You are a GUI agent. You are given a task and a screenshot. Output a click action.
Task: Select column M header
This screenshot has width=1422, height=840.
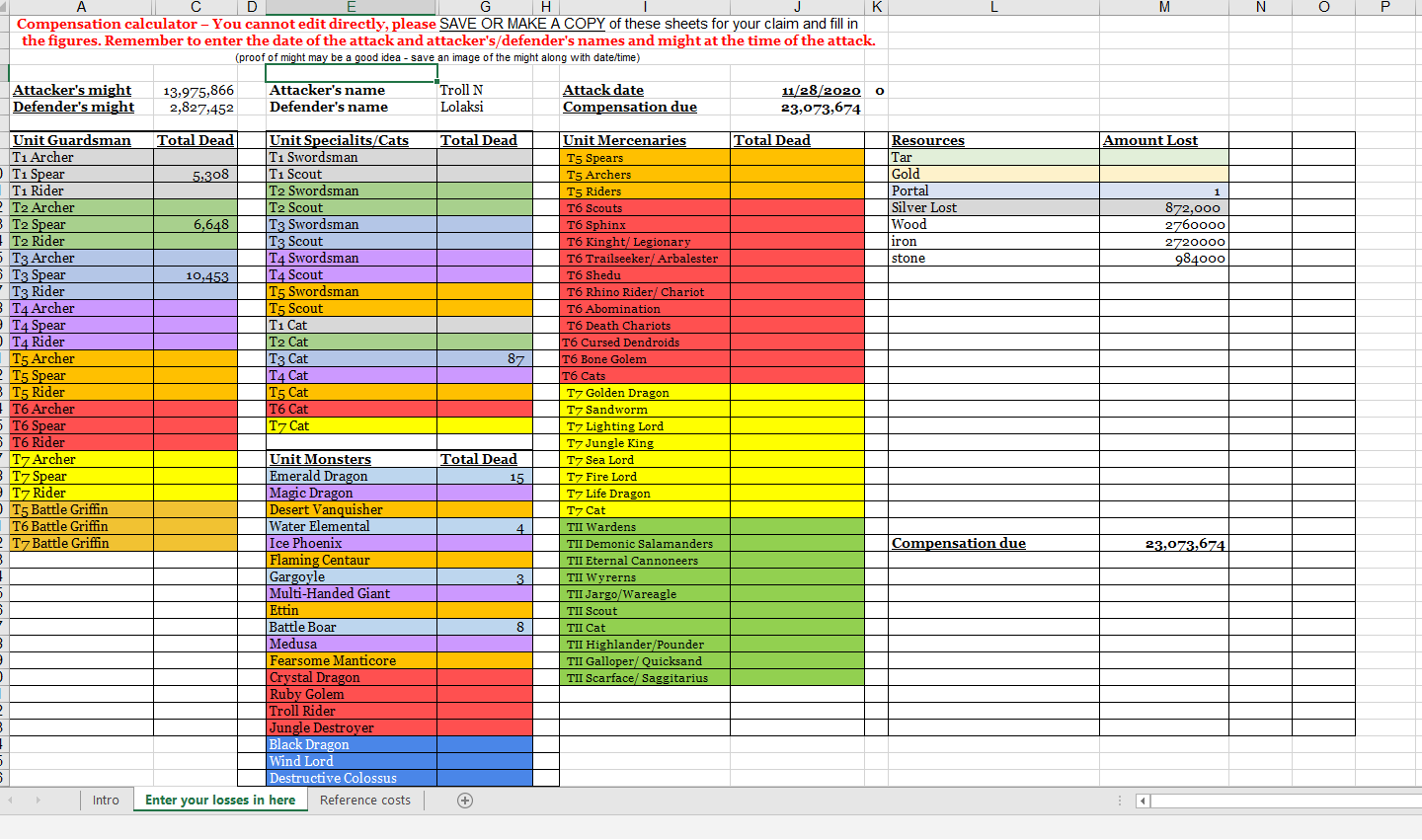pos(1164,7)
